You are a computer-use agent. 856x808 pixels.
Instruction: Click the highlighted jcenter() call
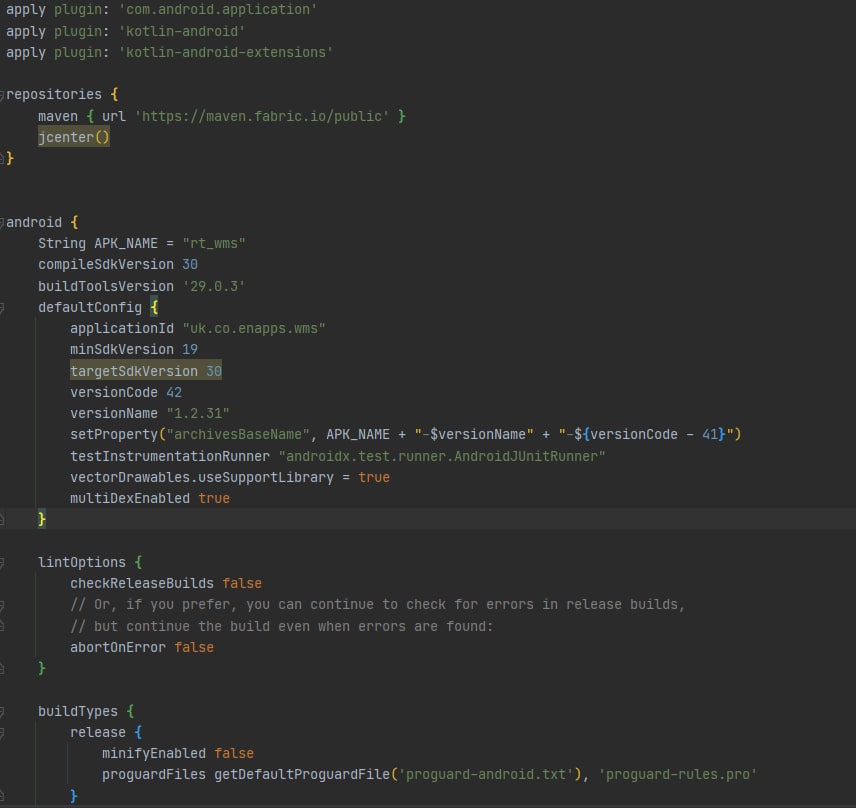click(x=74, y=137)
